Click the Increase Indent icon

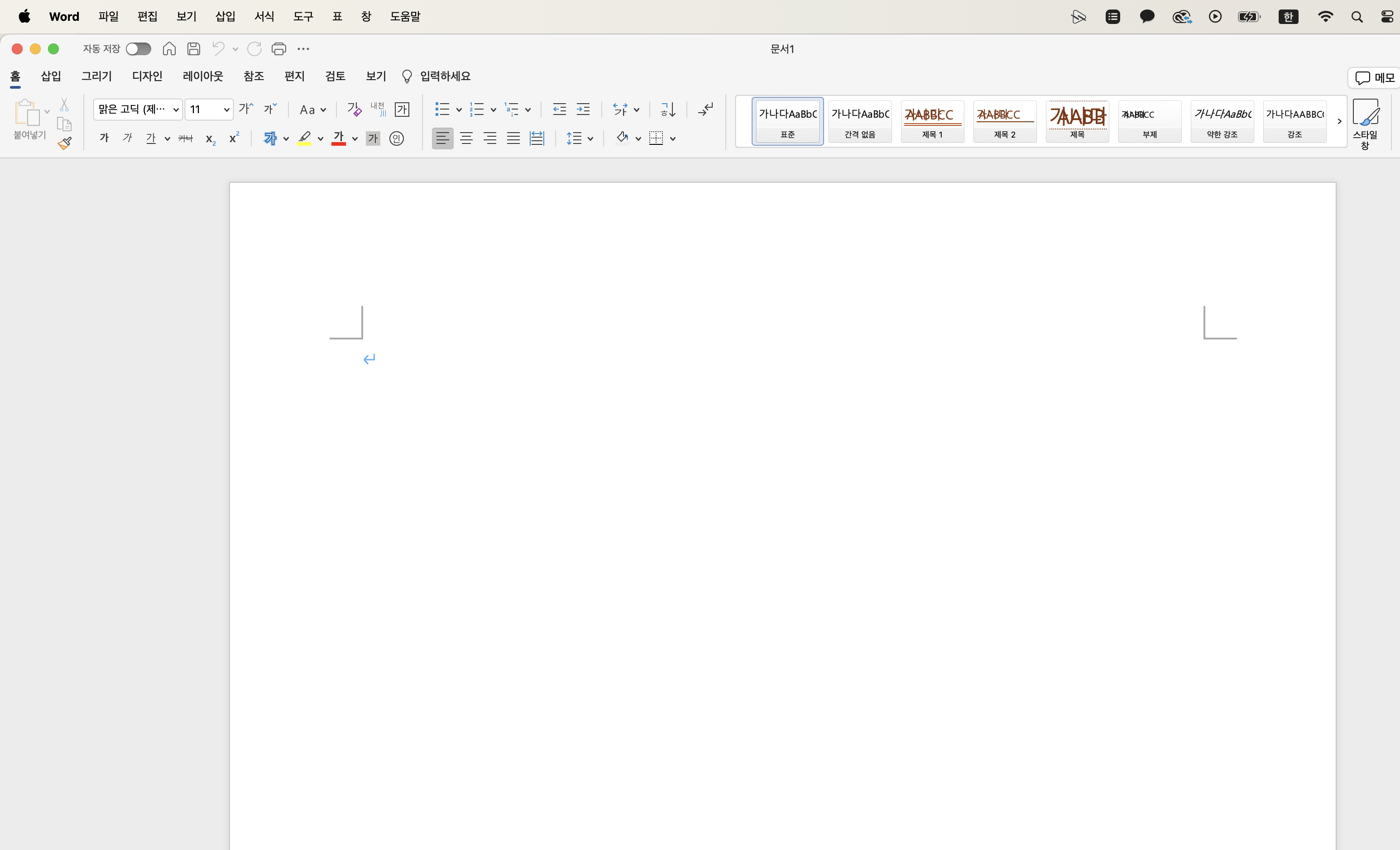(x=583, y=110)
